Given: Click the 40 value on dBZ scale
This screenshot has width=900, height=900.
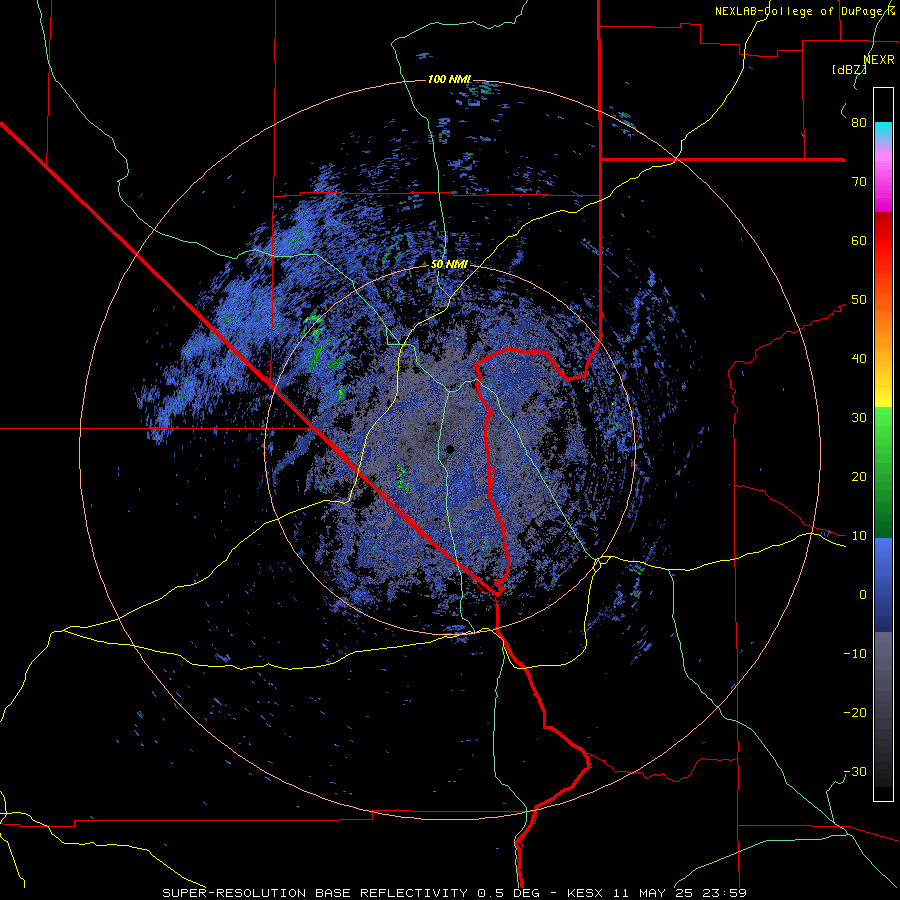Looking at the screenshot, I should (859, 359).
